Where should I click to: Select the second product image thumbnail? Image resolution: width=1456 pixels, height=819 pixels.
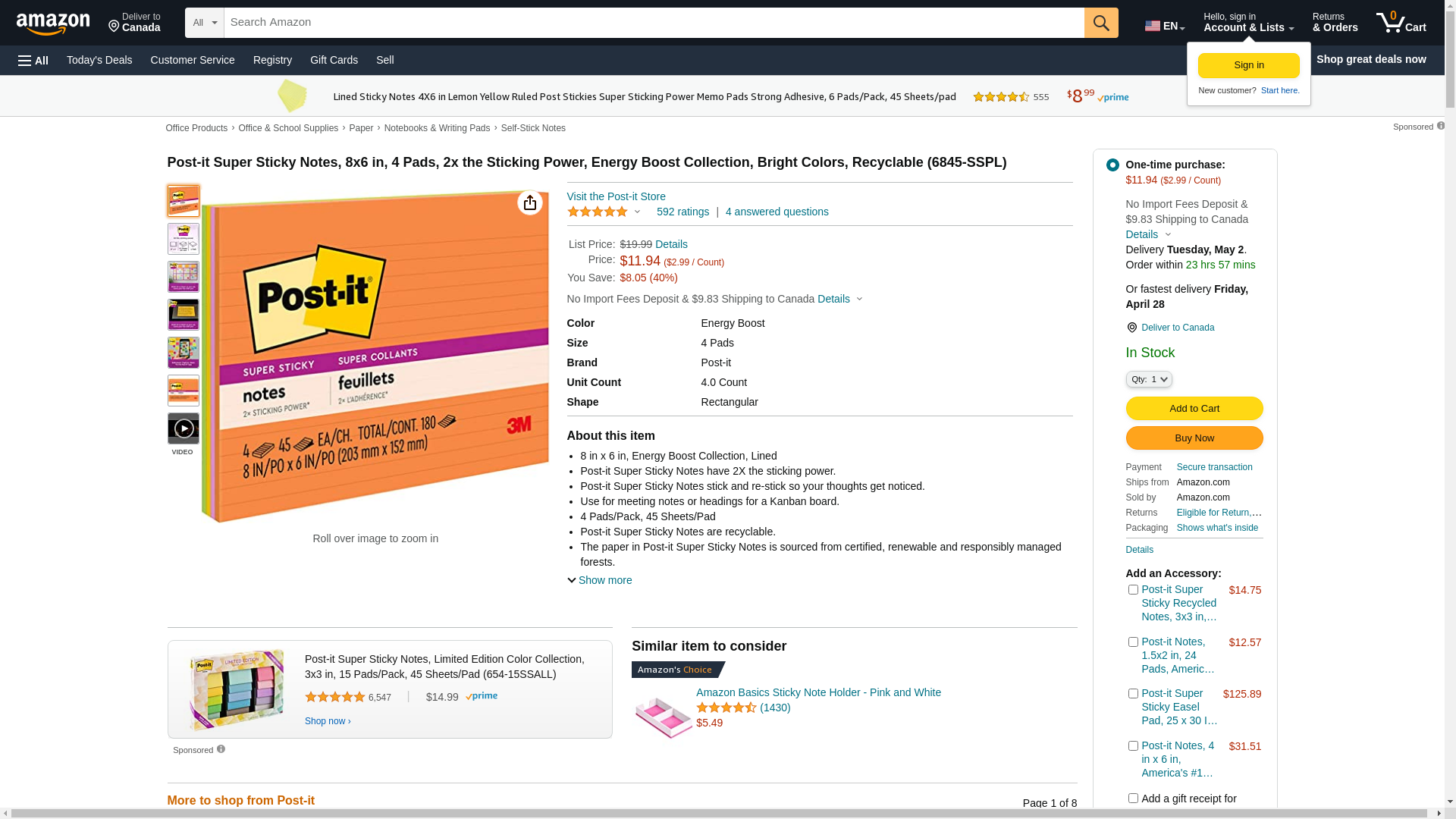pos(184,239)
